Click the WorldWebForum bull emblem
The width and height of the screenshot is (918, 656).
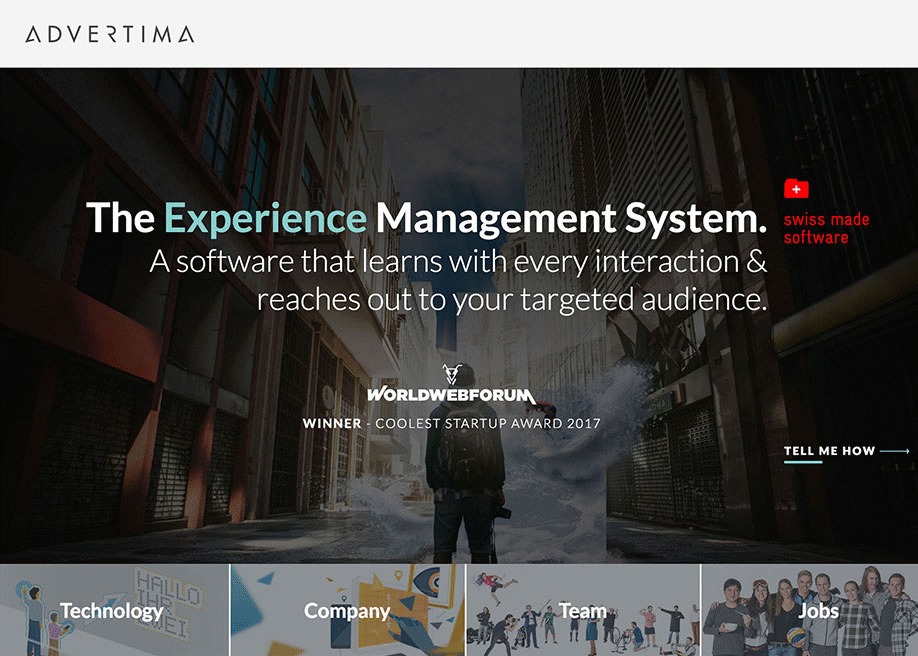click(452, 373)
